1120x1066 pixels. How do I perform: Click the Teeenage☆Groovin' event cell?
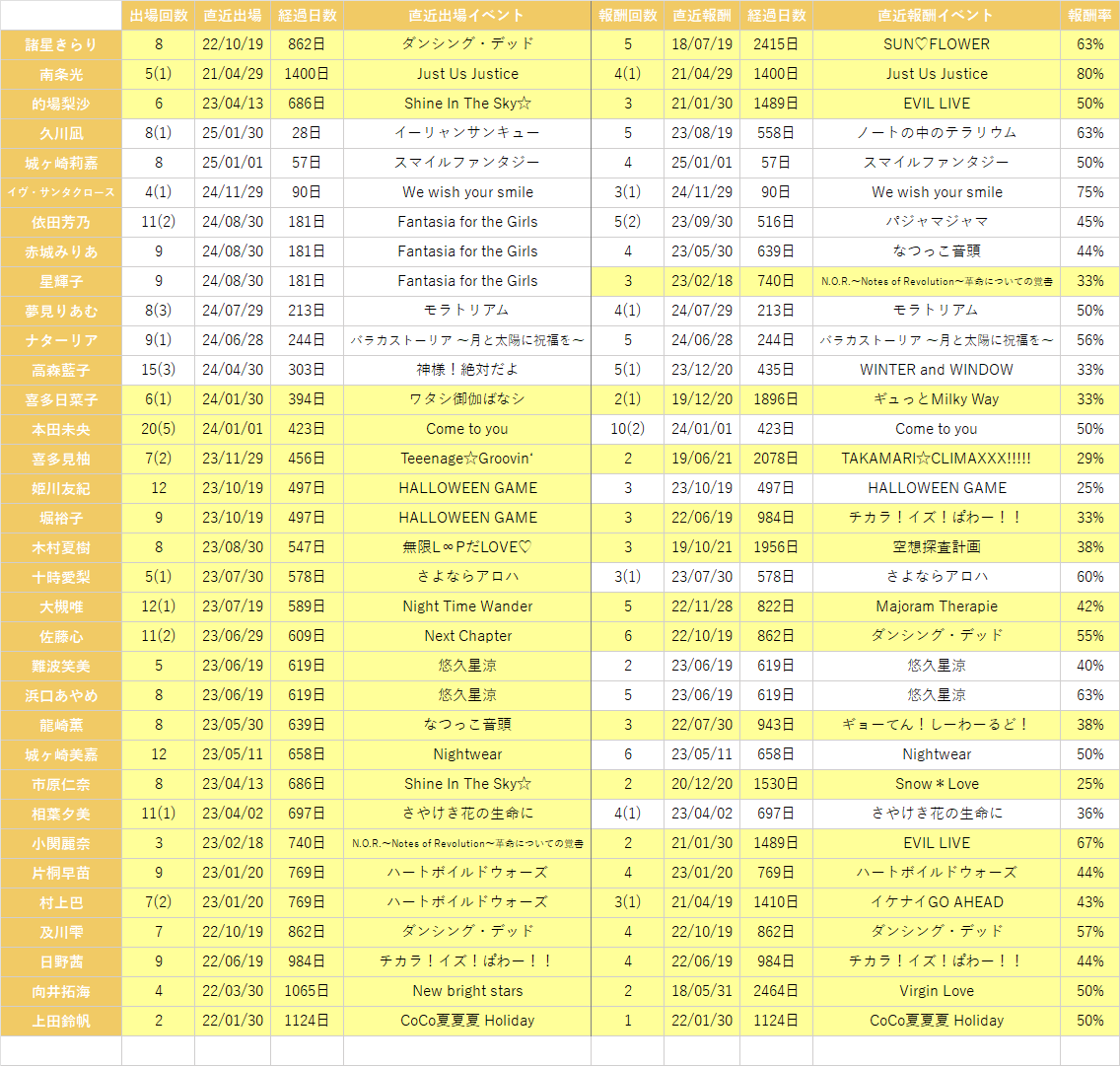(x=467, y=459)
